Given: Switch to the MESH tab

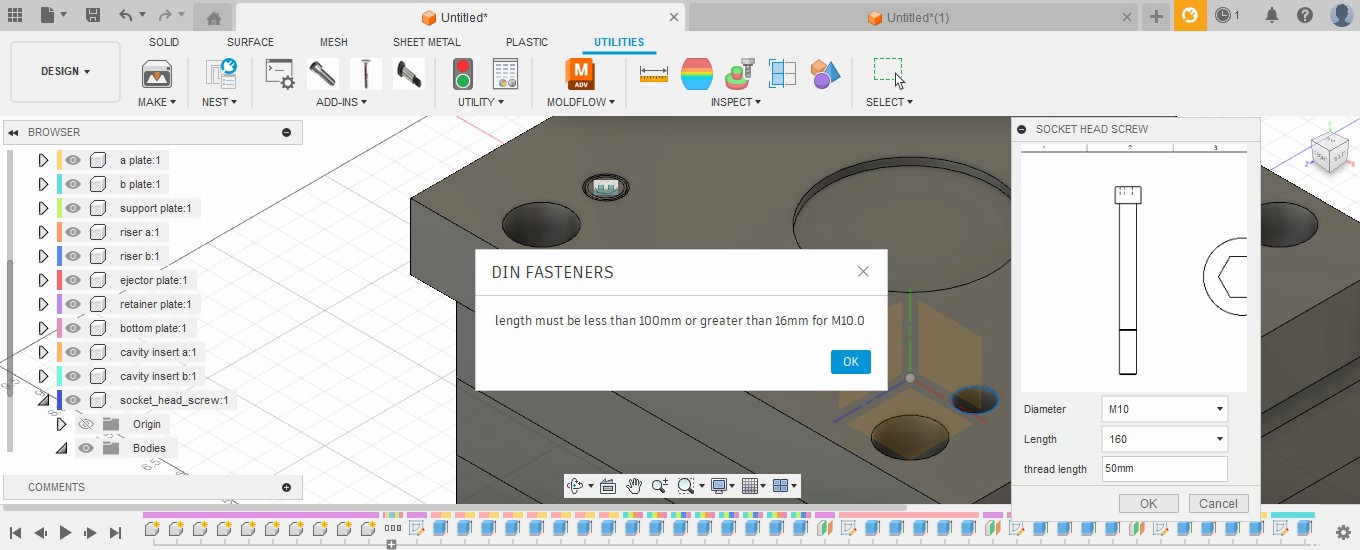Looking at the screenshot, I should point(334,42).
